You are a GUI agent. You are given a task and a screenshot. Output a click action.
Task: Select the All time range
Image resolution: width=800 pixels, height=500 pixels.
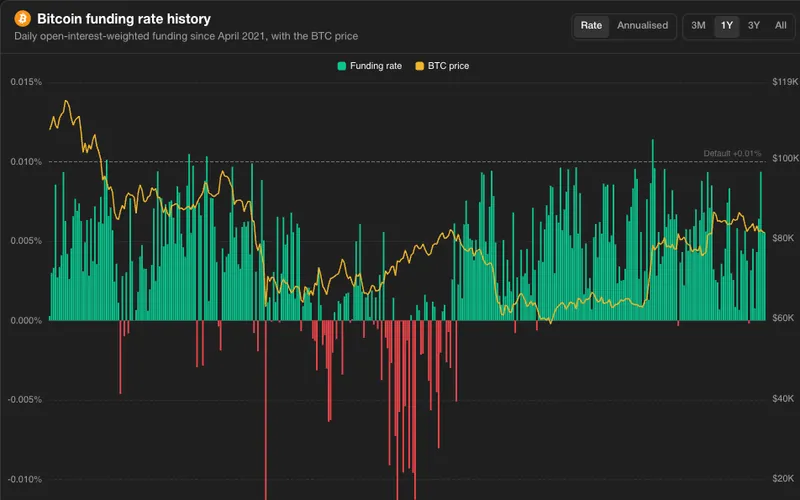coord(781,26)
